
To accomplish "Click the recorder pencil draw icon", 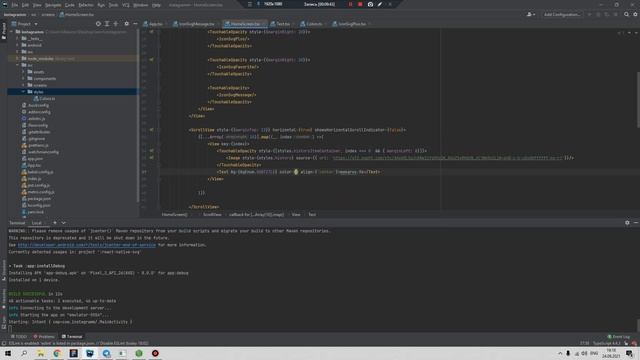I will coord(380,4).
